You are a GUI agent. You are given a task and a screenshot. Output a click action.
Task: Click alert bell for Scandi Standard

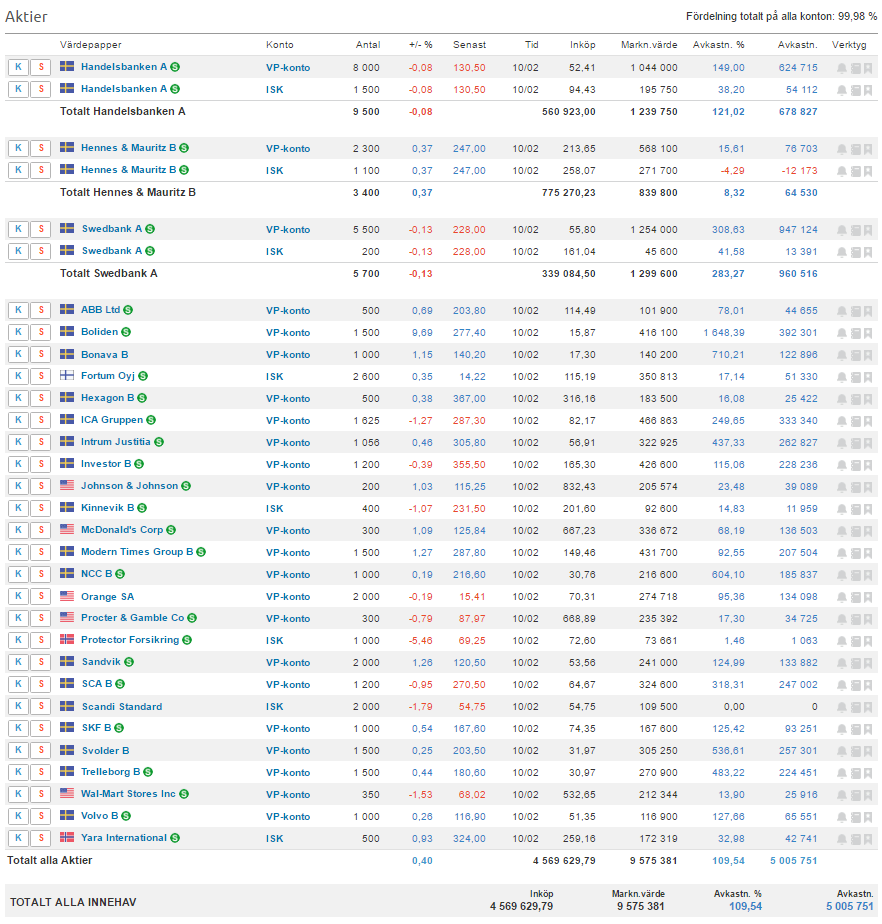point(841,707)
